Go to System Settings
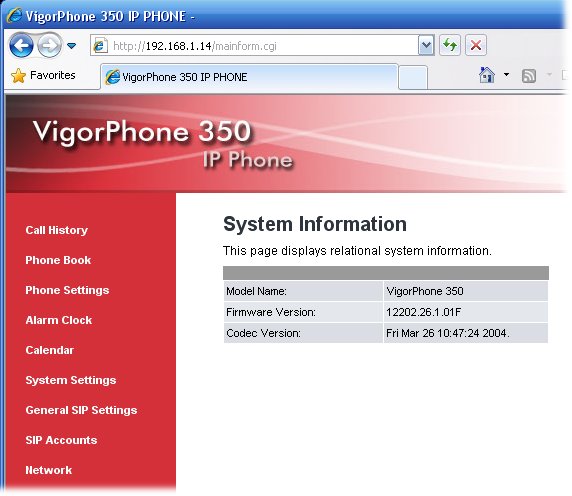The image size is (572, 496). tap(71, 380)
